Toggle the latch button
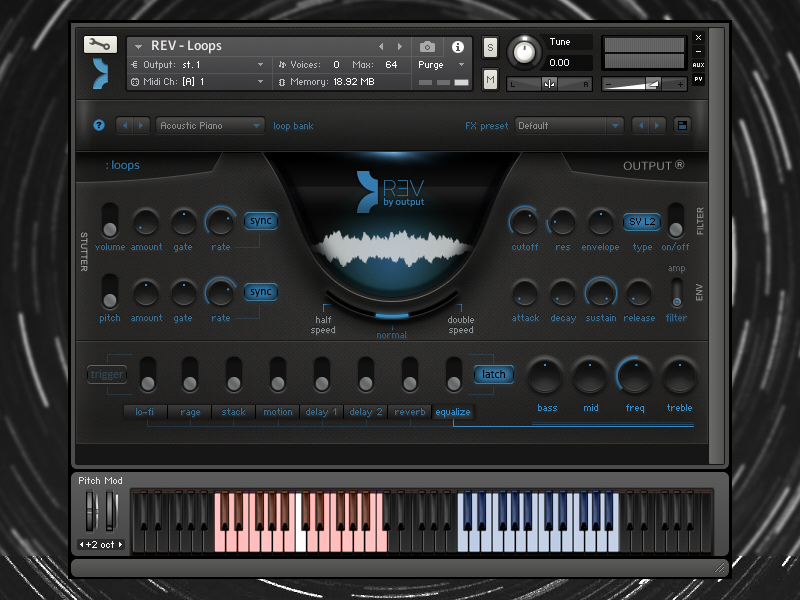This screenshot has height=600, width=800. (x=493, y=374)
